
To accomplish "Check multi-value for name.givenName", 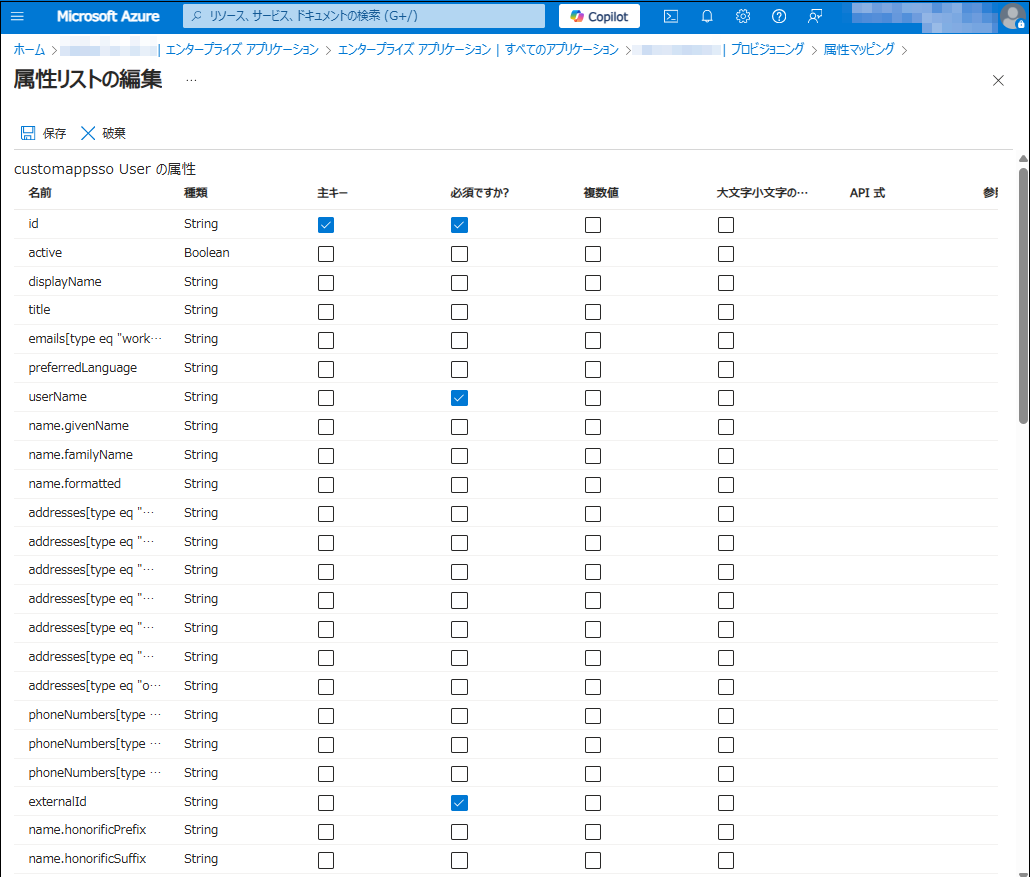I will point(593,427).
